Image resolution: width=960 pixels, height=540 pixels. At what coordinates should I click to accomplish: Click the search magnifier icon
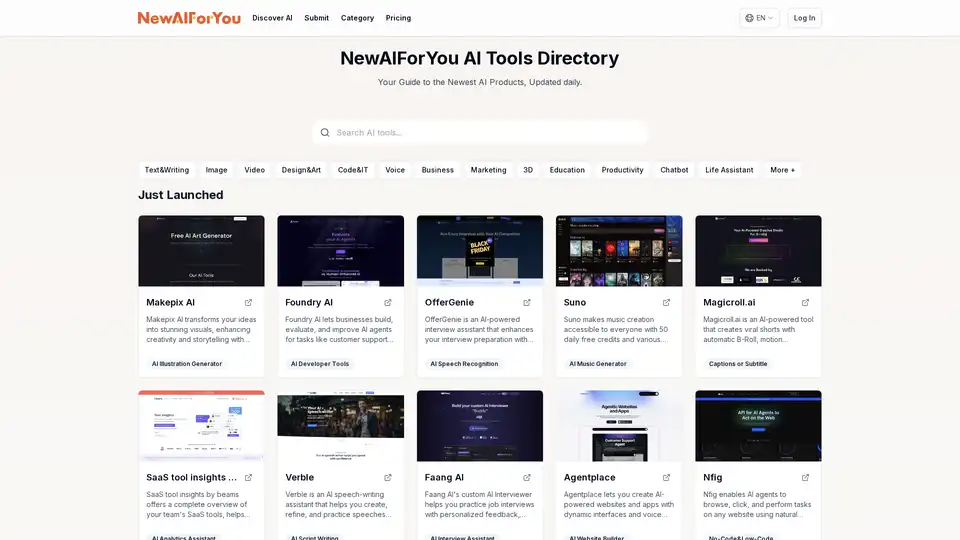point(325,132)
